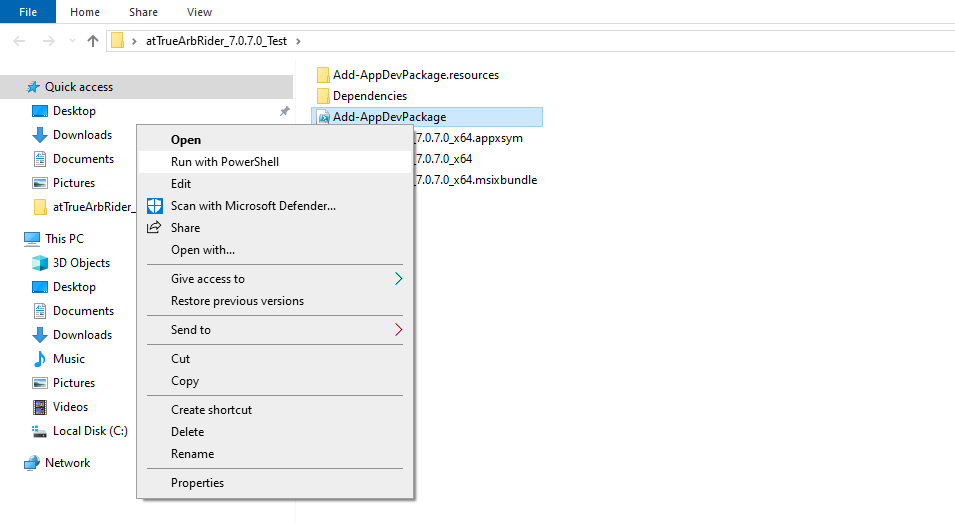Click the Back navigation arrow
955x524 pixels.
tap(19, 41)
